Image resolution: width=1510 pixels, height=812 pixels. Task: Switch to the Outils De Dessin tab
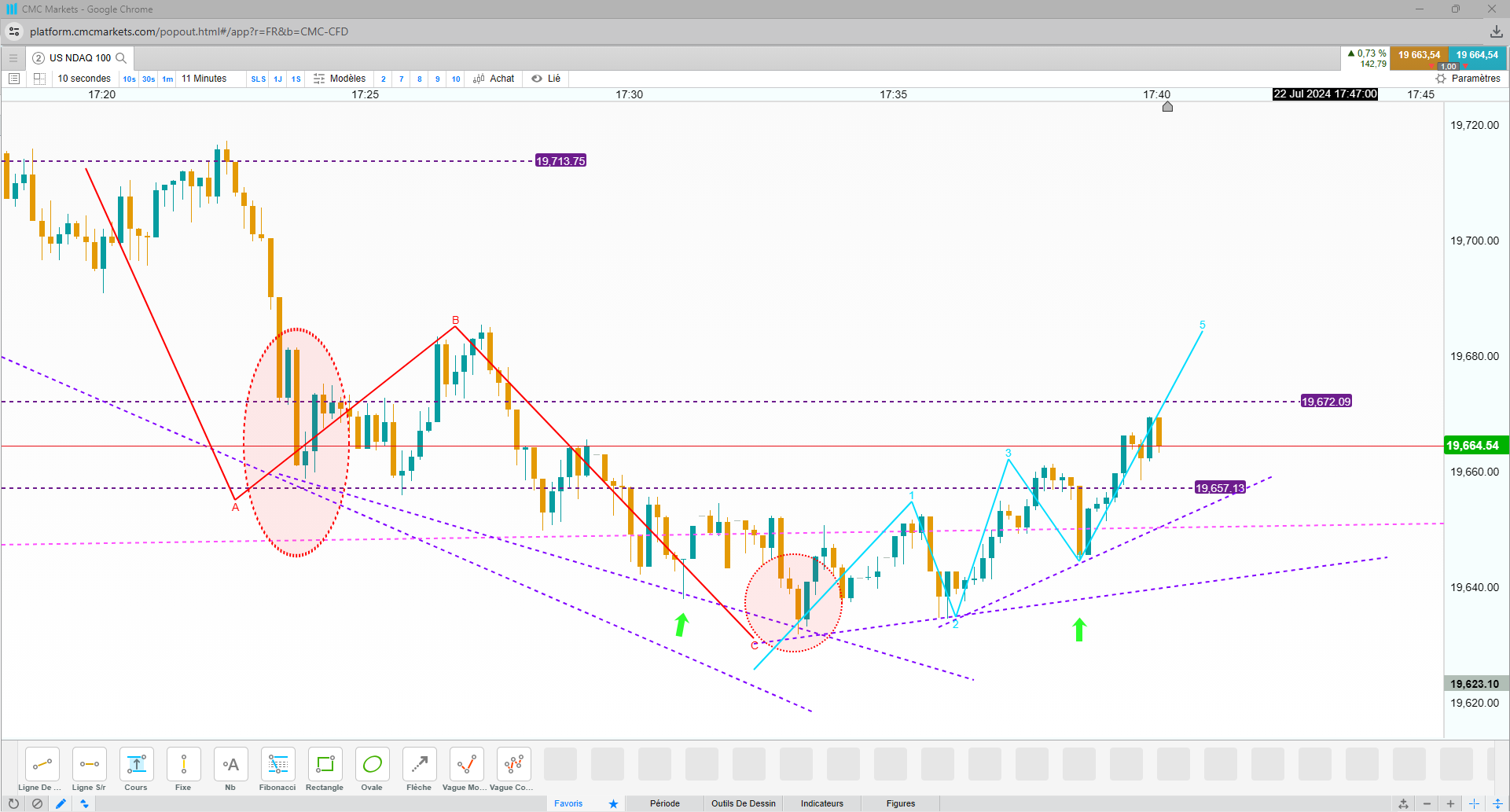coord(744,803)
